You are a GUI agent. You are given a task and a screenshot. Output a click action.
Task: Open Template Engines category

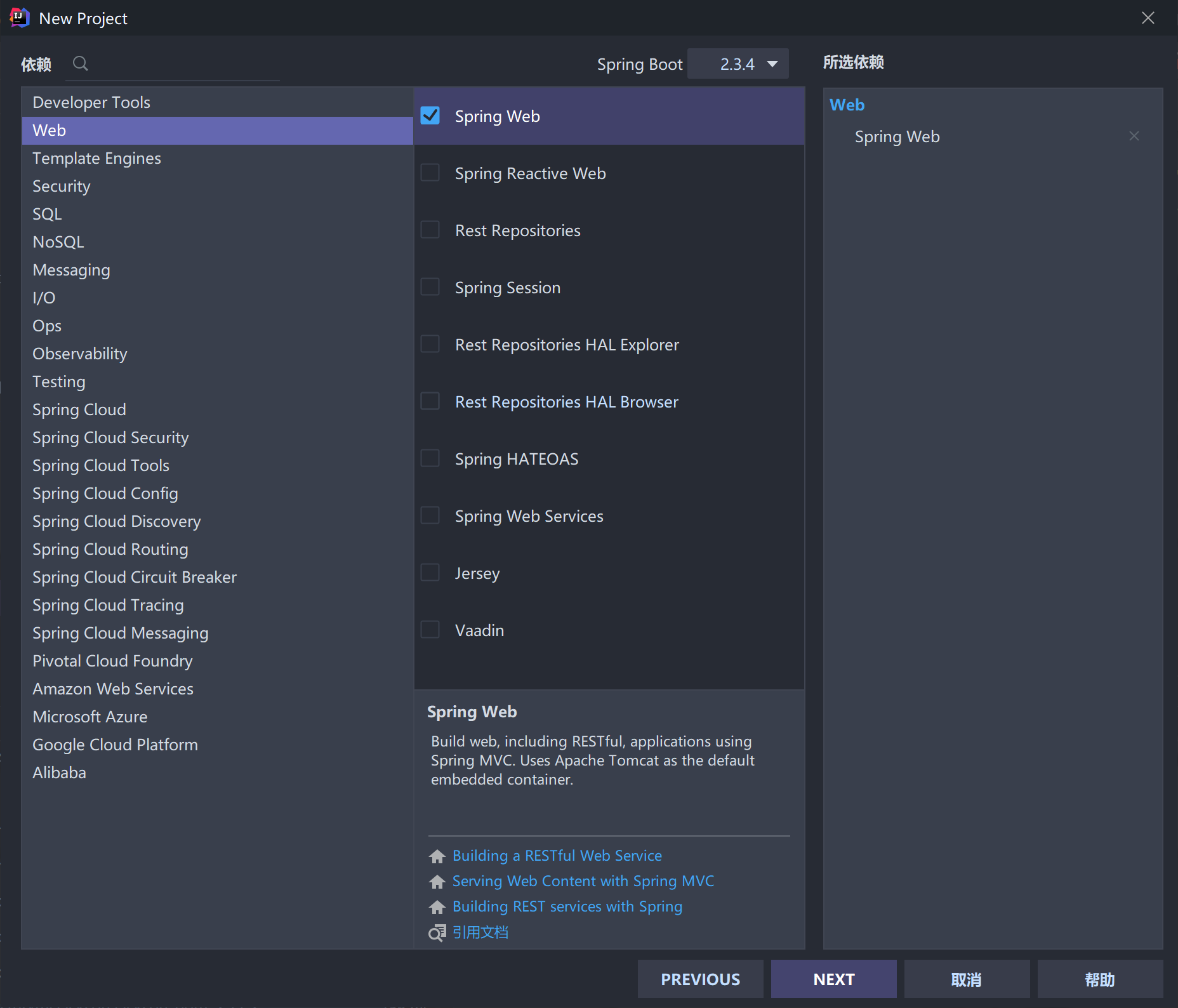coord(217,158)
